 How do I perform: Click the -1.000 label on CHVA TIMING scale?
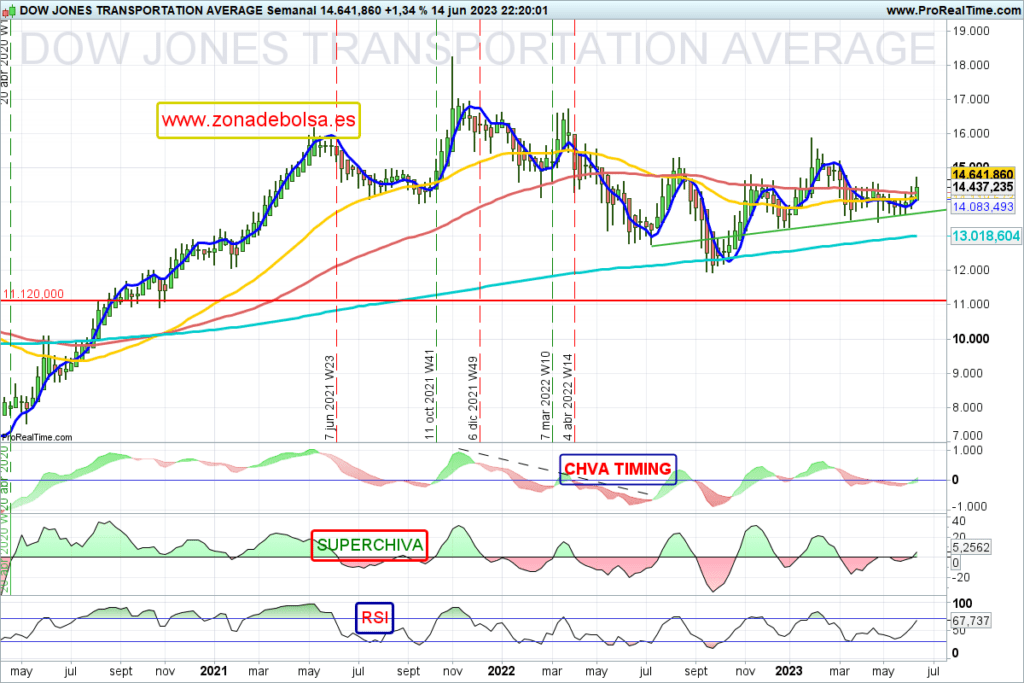tap(968, 507)
